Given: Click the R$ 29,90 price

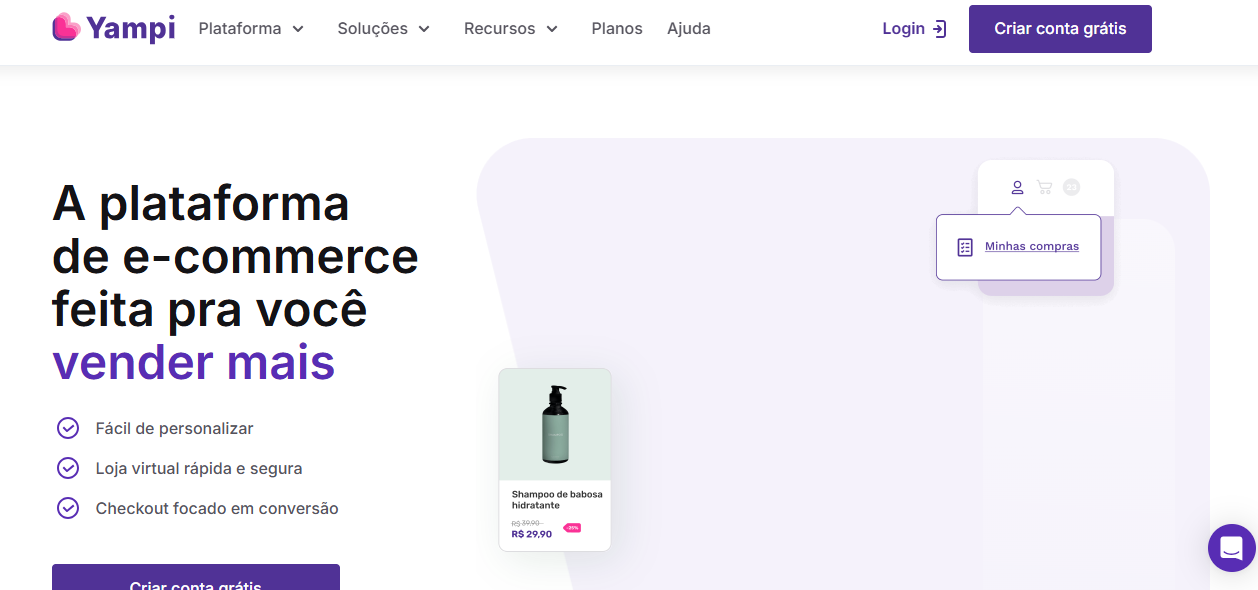Looking at the screenshot, I should (531, 534).
